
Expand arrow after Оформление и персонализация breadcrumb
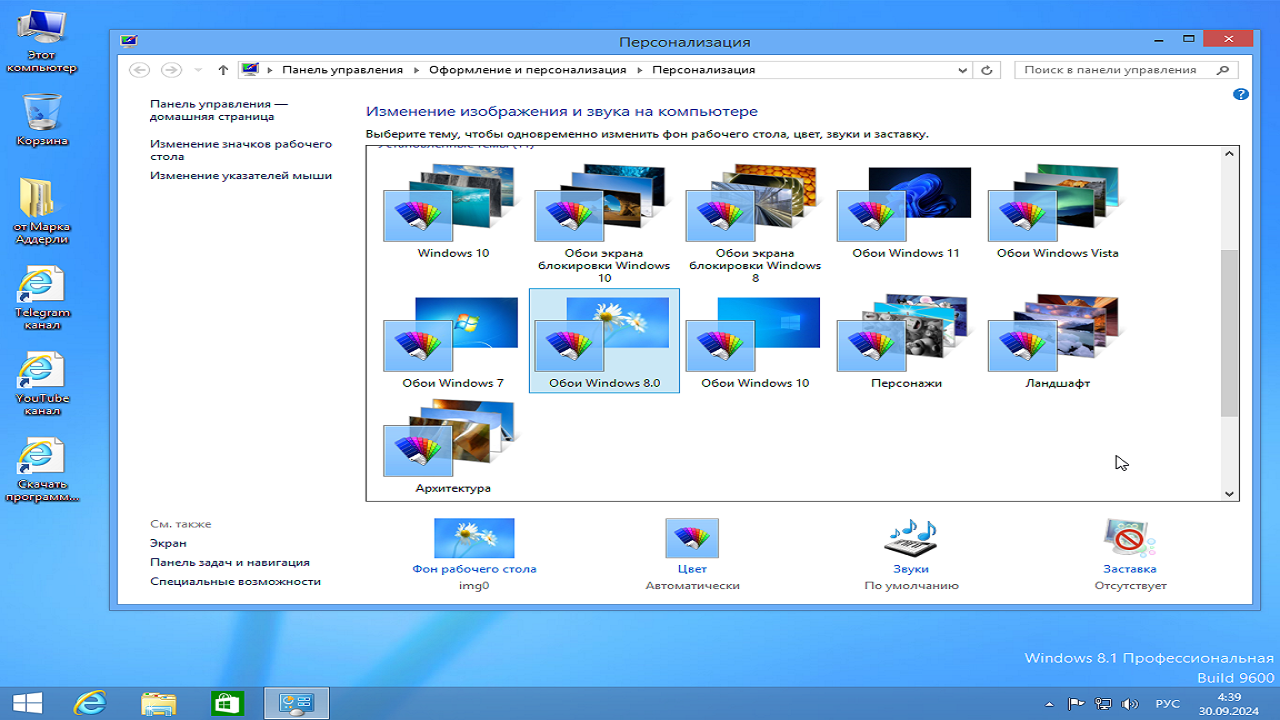point(639,70)
